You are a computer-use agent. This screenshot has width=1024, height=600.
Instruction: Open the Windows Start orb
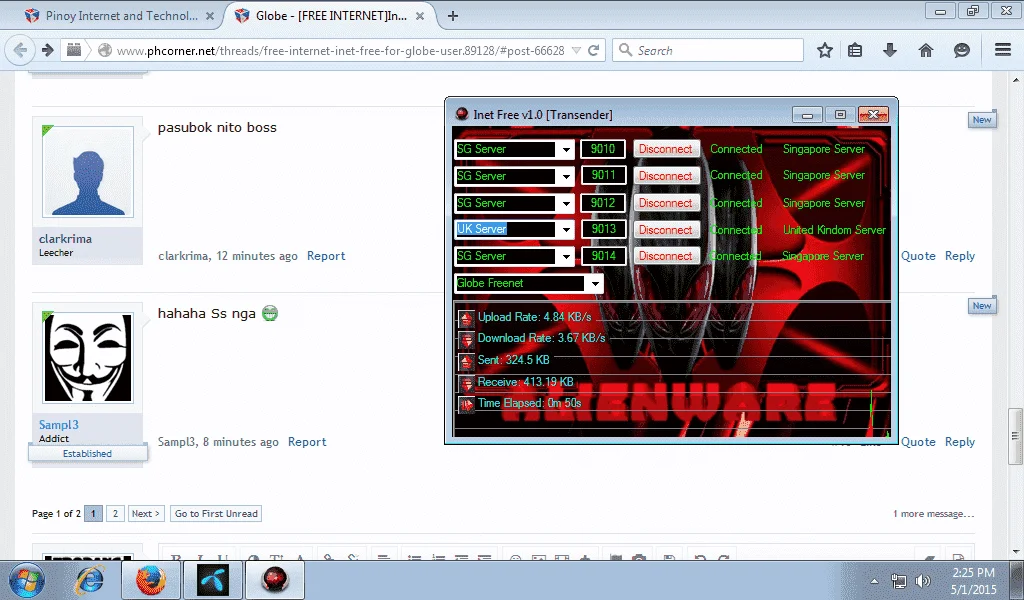[27, 580]
